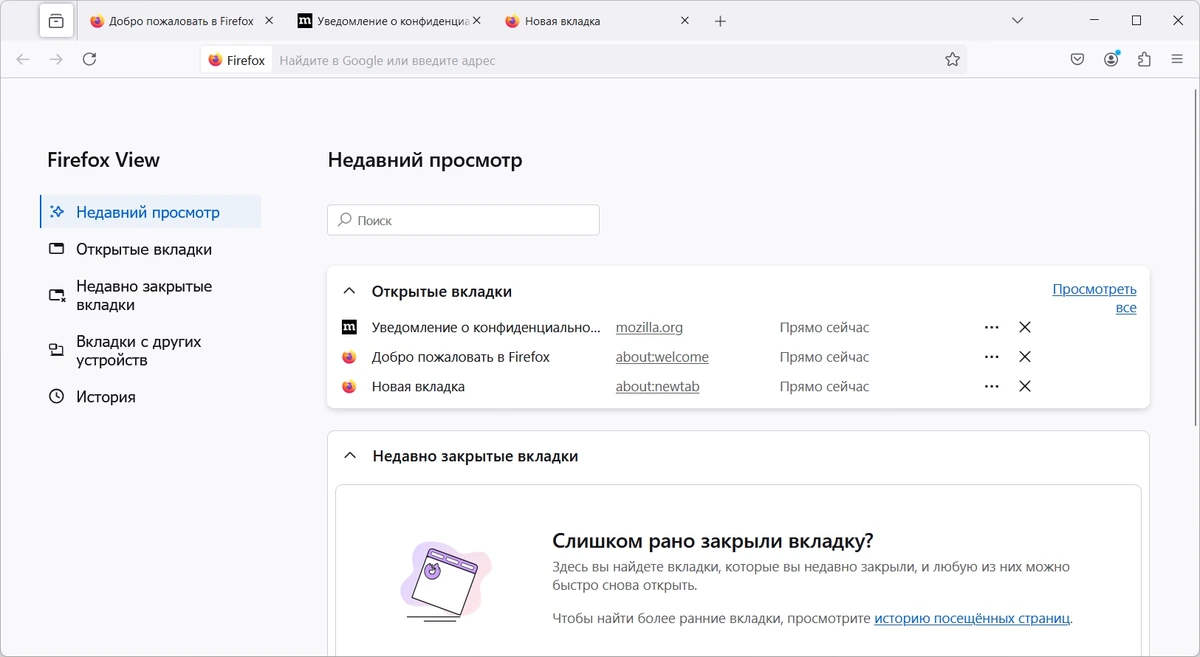Image resolution: width=1200 pixels, height=657 pixels.
Task: Click the closed-tab illustration image
Action: tap(445, 581)
